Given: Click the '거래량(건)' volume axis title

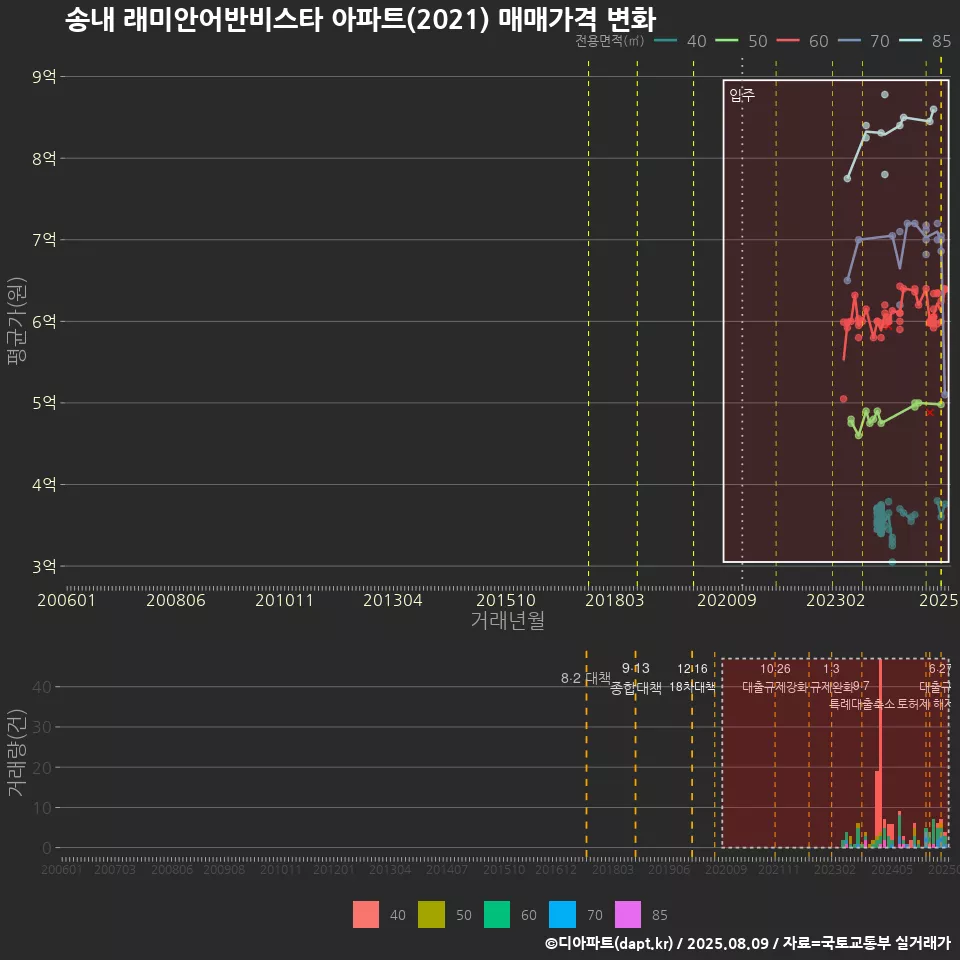Looking at the screenshot, I should [17, 752].
